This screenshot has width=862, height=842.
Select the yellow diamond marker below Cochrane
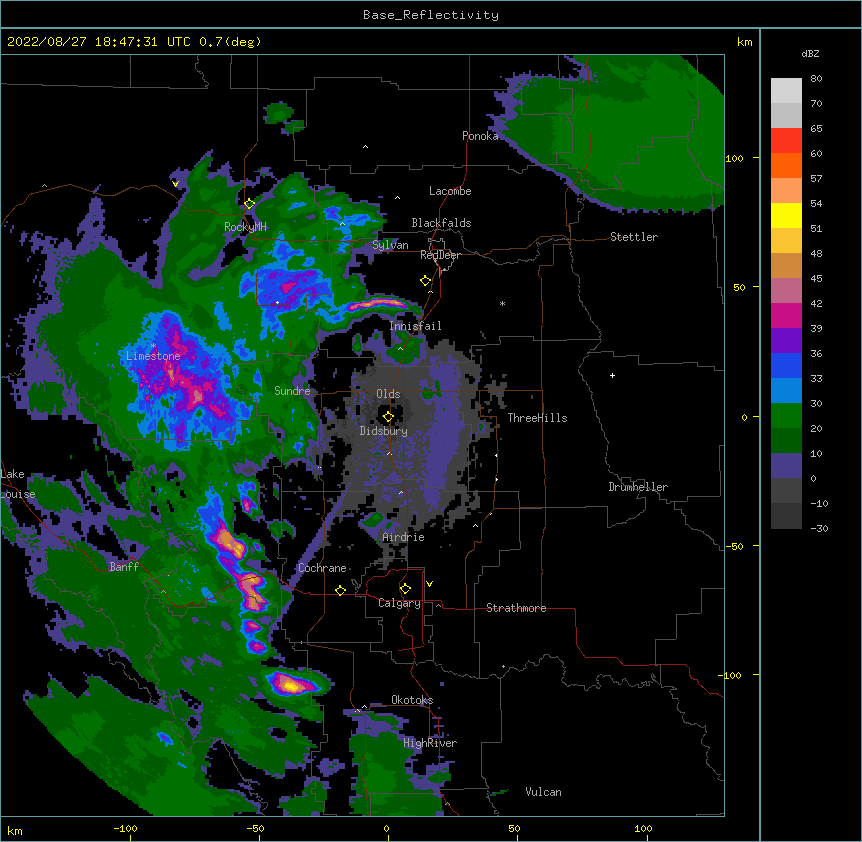coord(340,590)
